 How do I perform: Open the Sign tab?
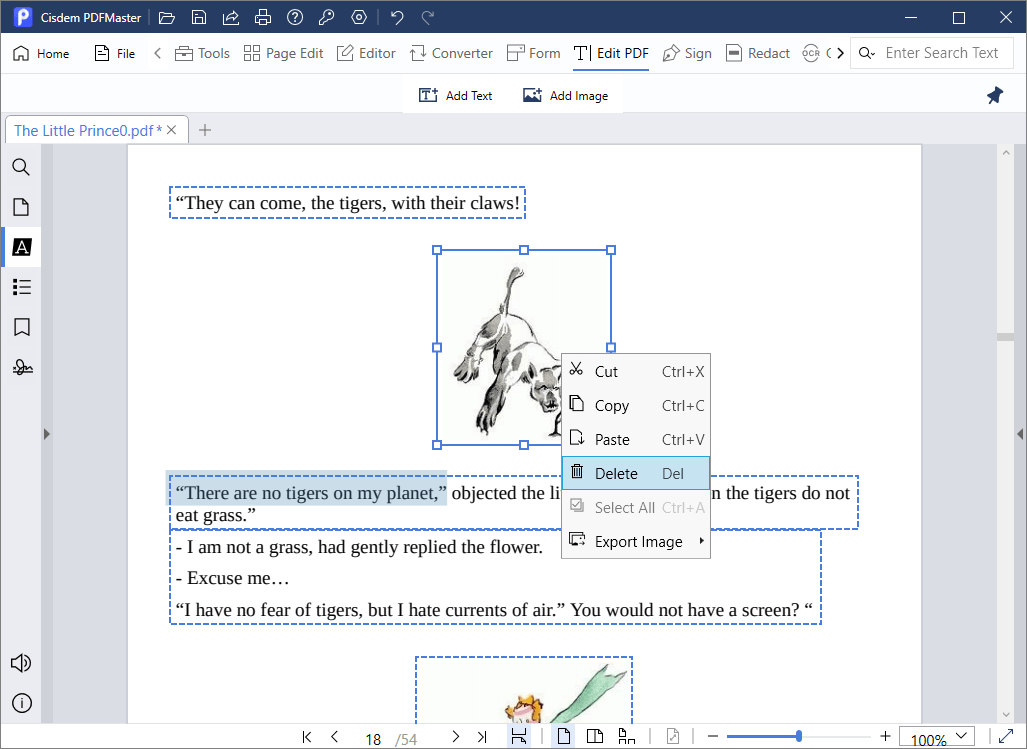[687, 53]
